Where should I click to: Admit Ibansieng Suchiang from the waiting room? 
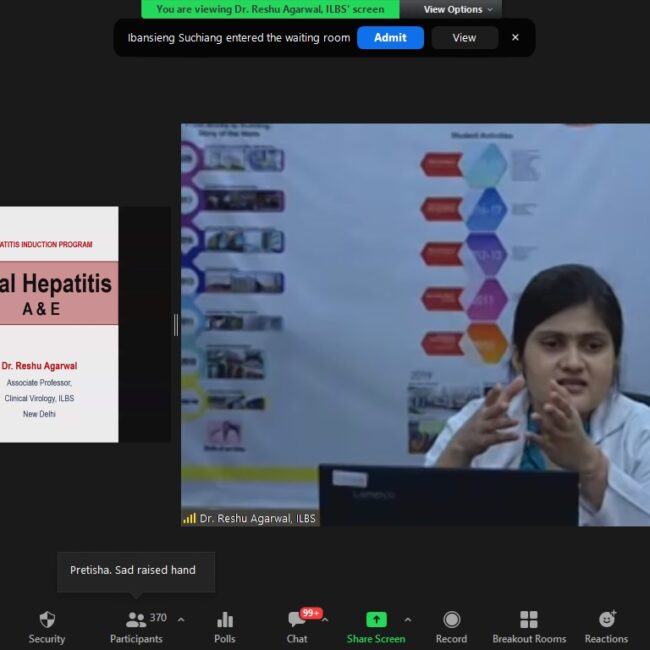pos(390,38)
